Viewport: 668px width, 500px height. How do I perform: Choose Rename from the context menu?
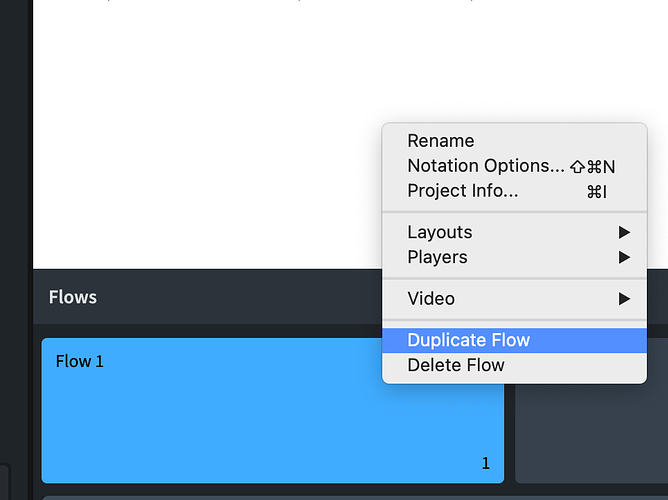pyautogui.click(x=441, y=141)
